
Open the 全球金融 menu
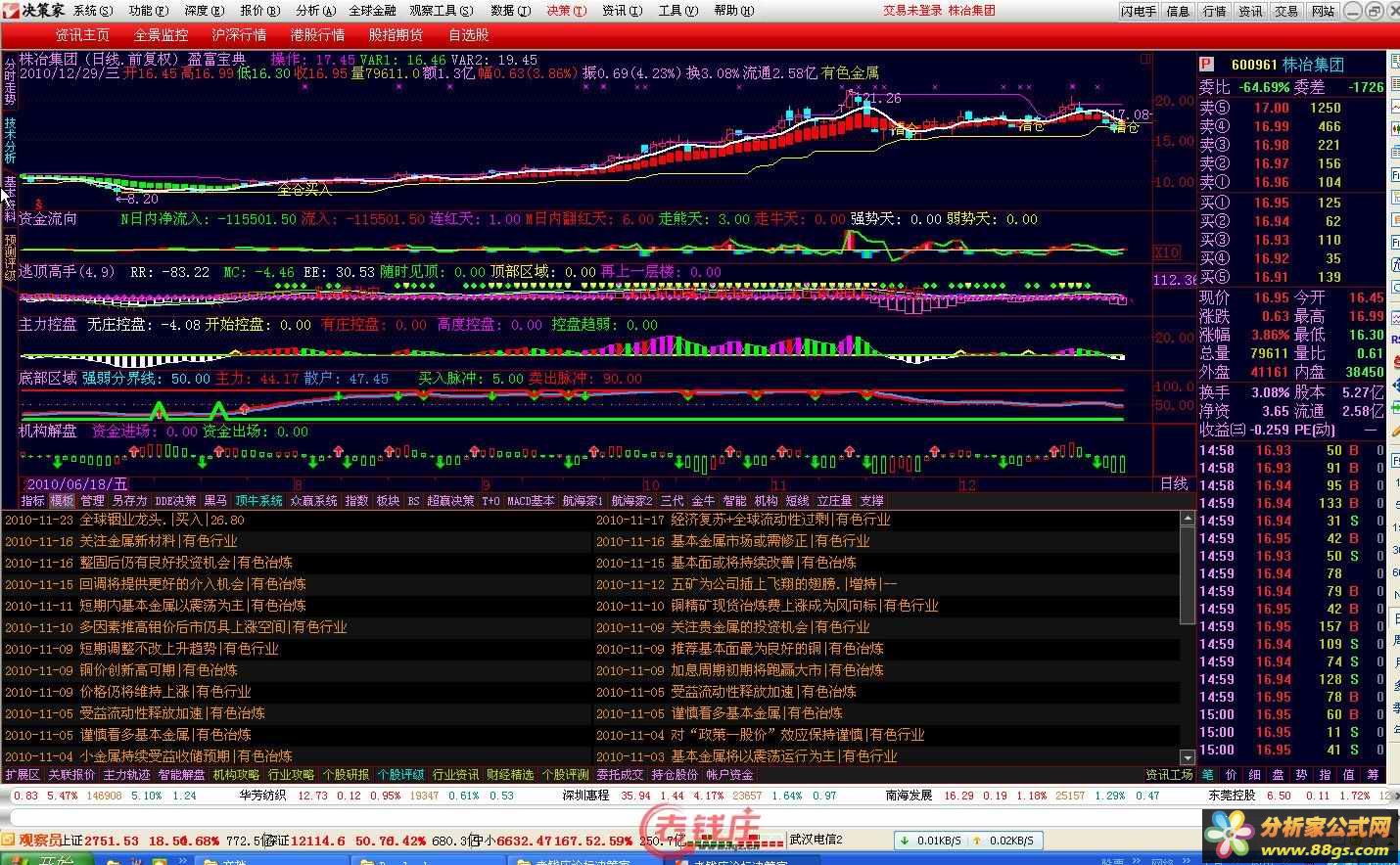click(372, 11)
